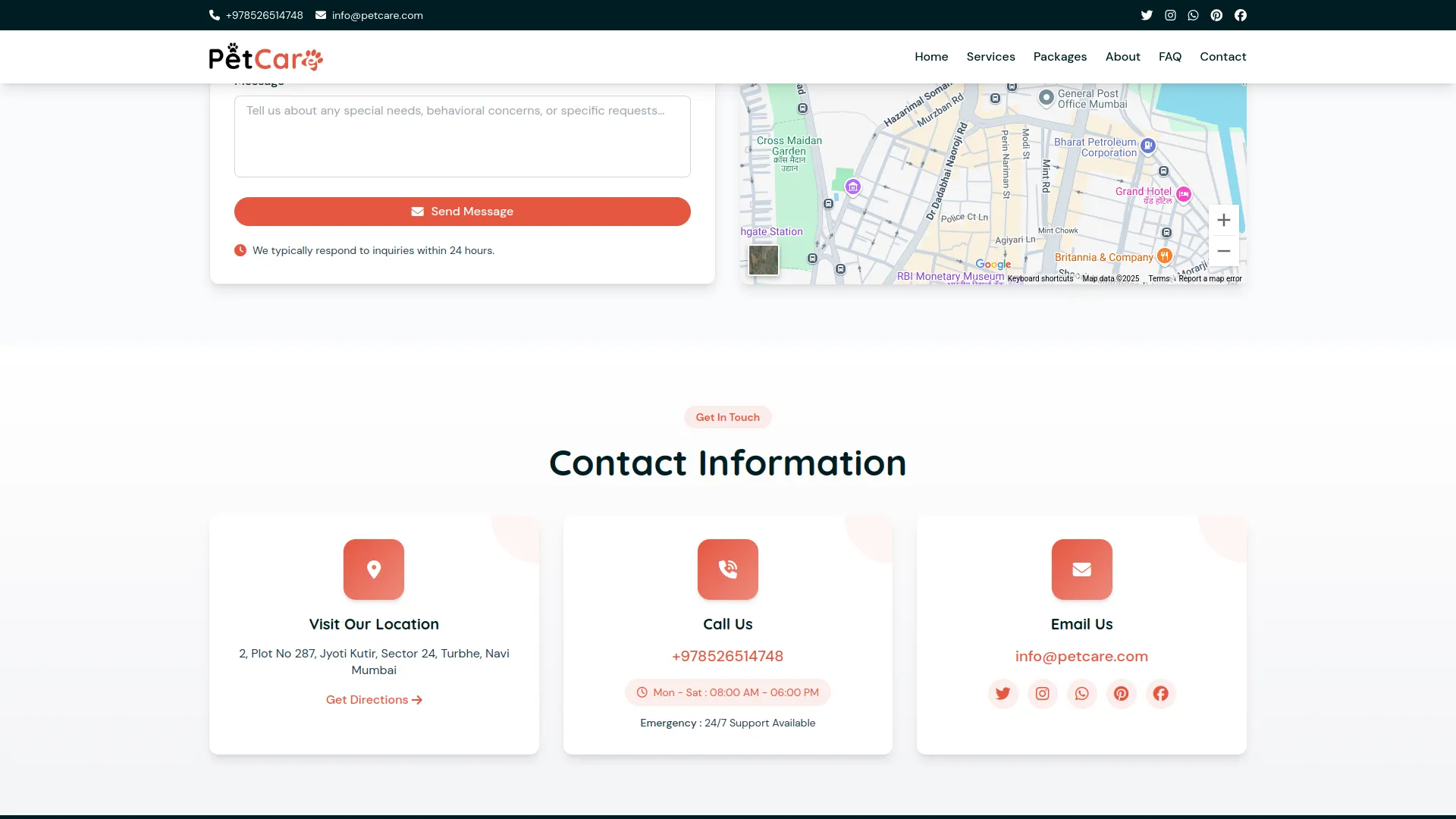Click the Get Directions link
The height and width of the screenshot is (819, 1456).
[x=374, y=699]
